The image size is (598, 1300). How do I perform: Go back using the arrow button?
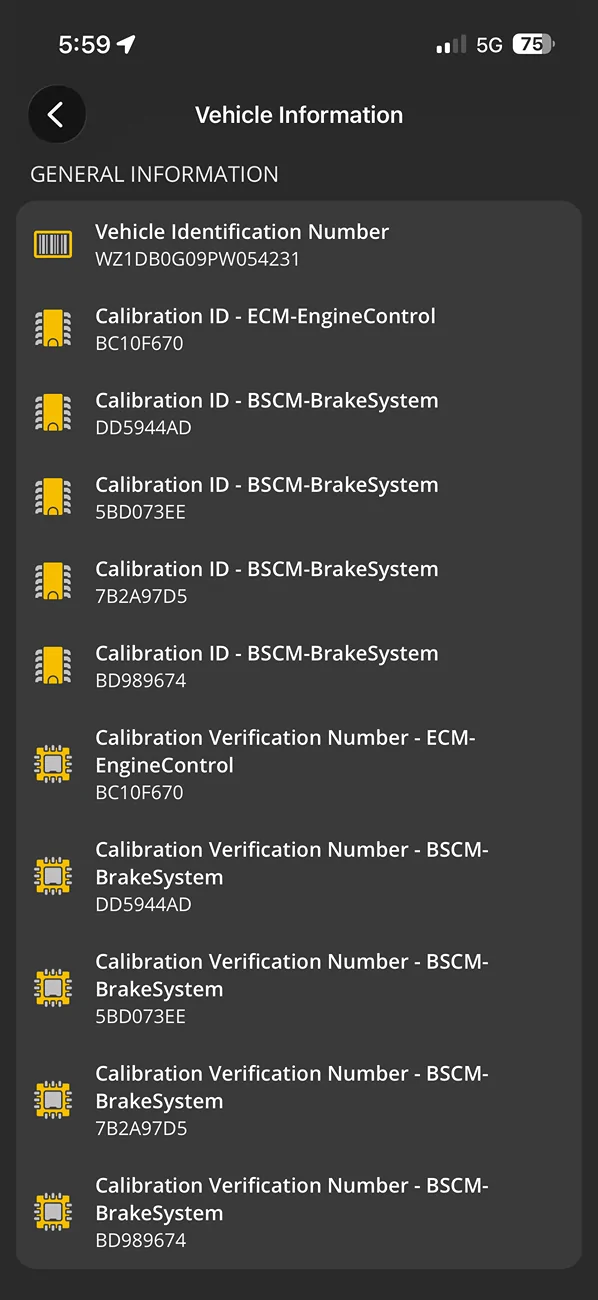[x=56, y=115]
